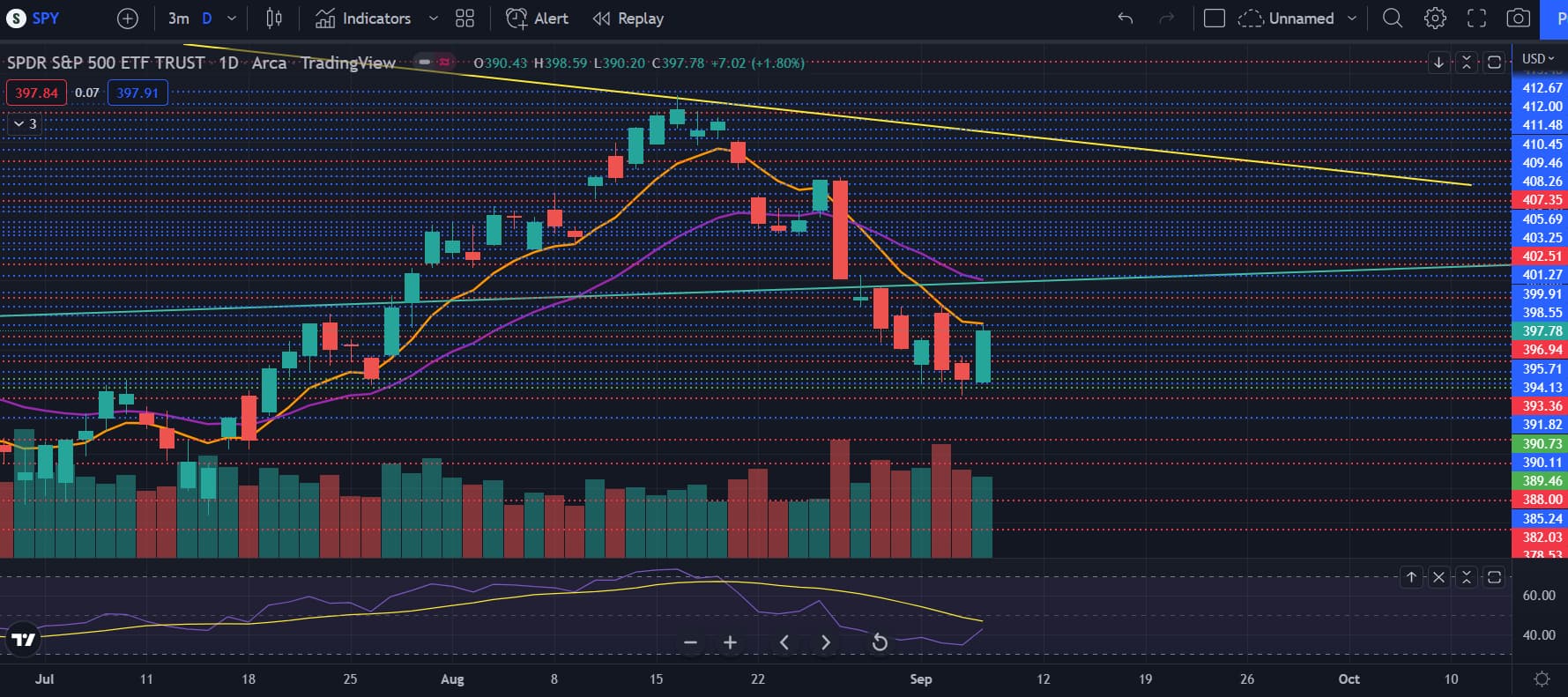Screen dimensions: 1568x697
Task: Click the 388.00 red price label
Action: coord(1541,500)
